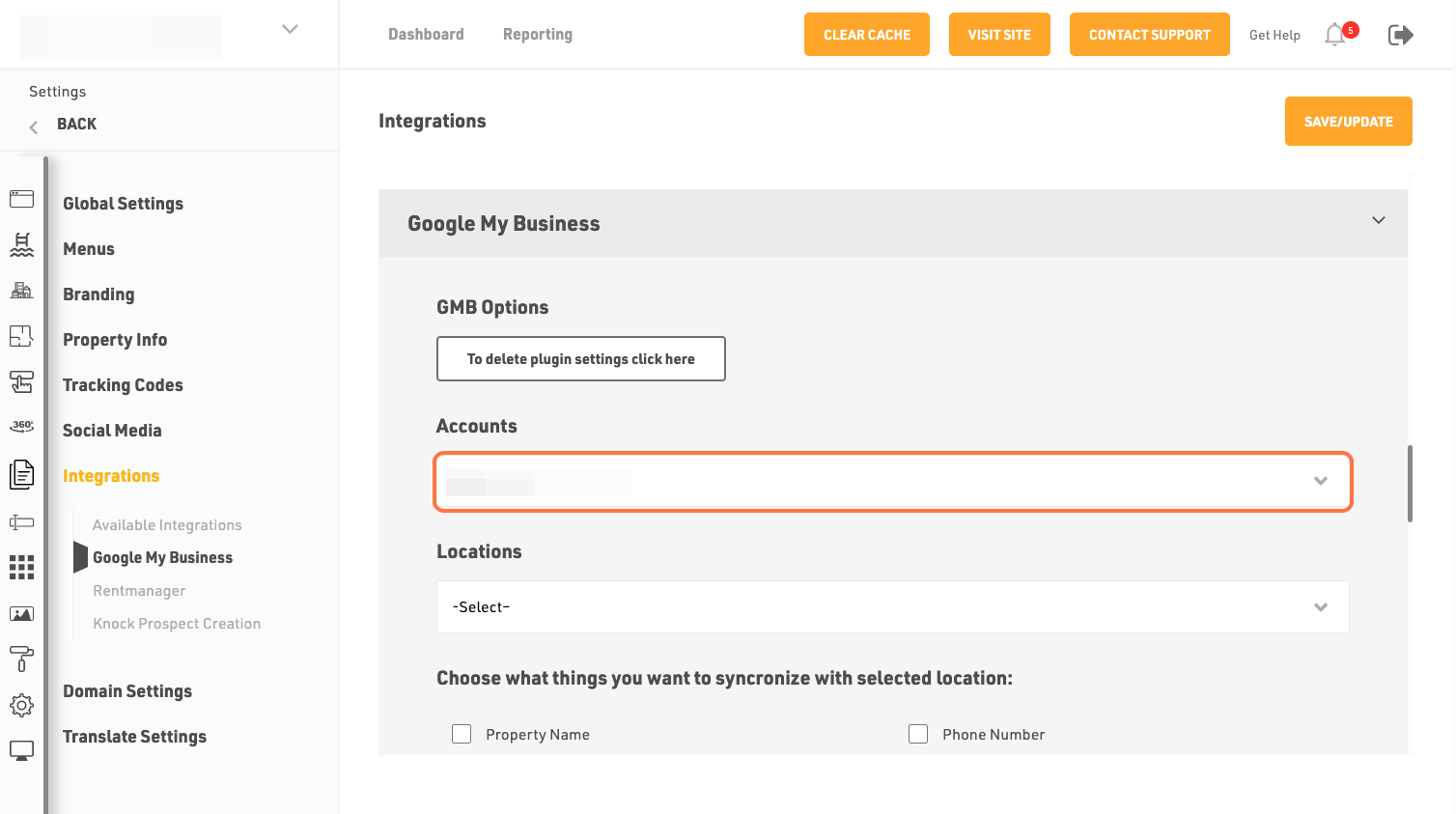Viewport: 1456px width, 814px height.
Task: Click BACK in Settings header
Action: coord(76,124)
